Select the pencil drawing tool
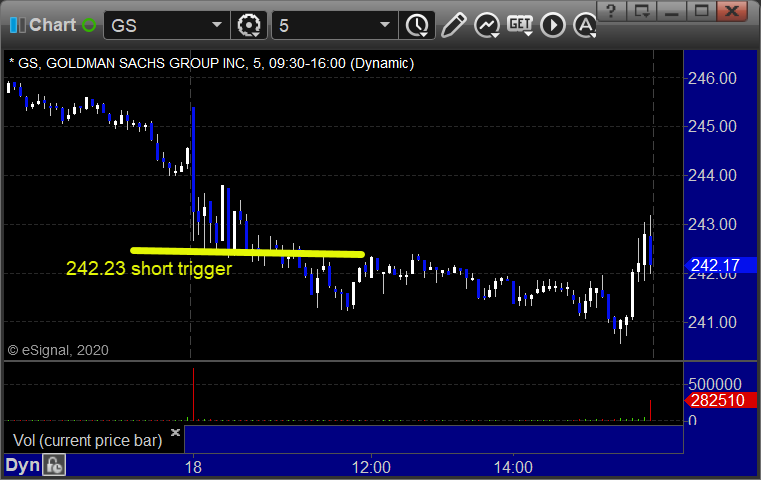The width and height of the screenshot is (761, 480). click(x=454, y=25)
